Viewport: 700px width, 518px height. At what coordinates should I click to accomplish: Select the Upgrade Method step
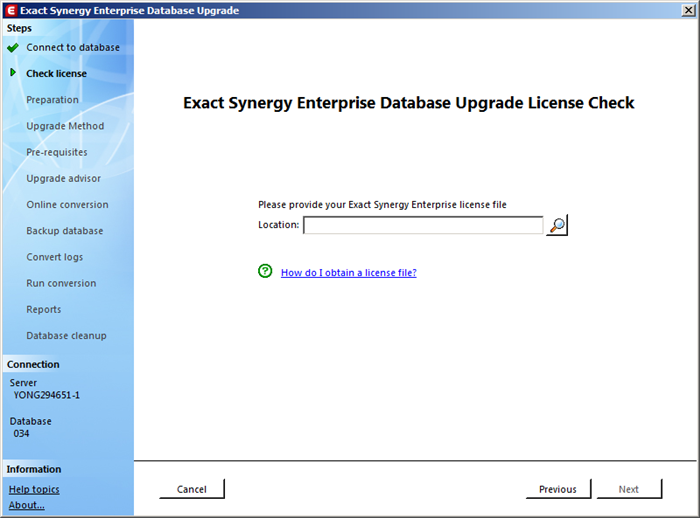pos(65,126)
